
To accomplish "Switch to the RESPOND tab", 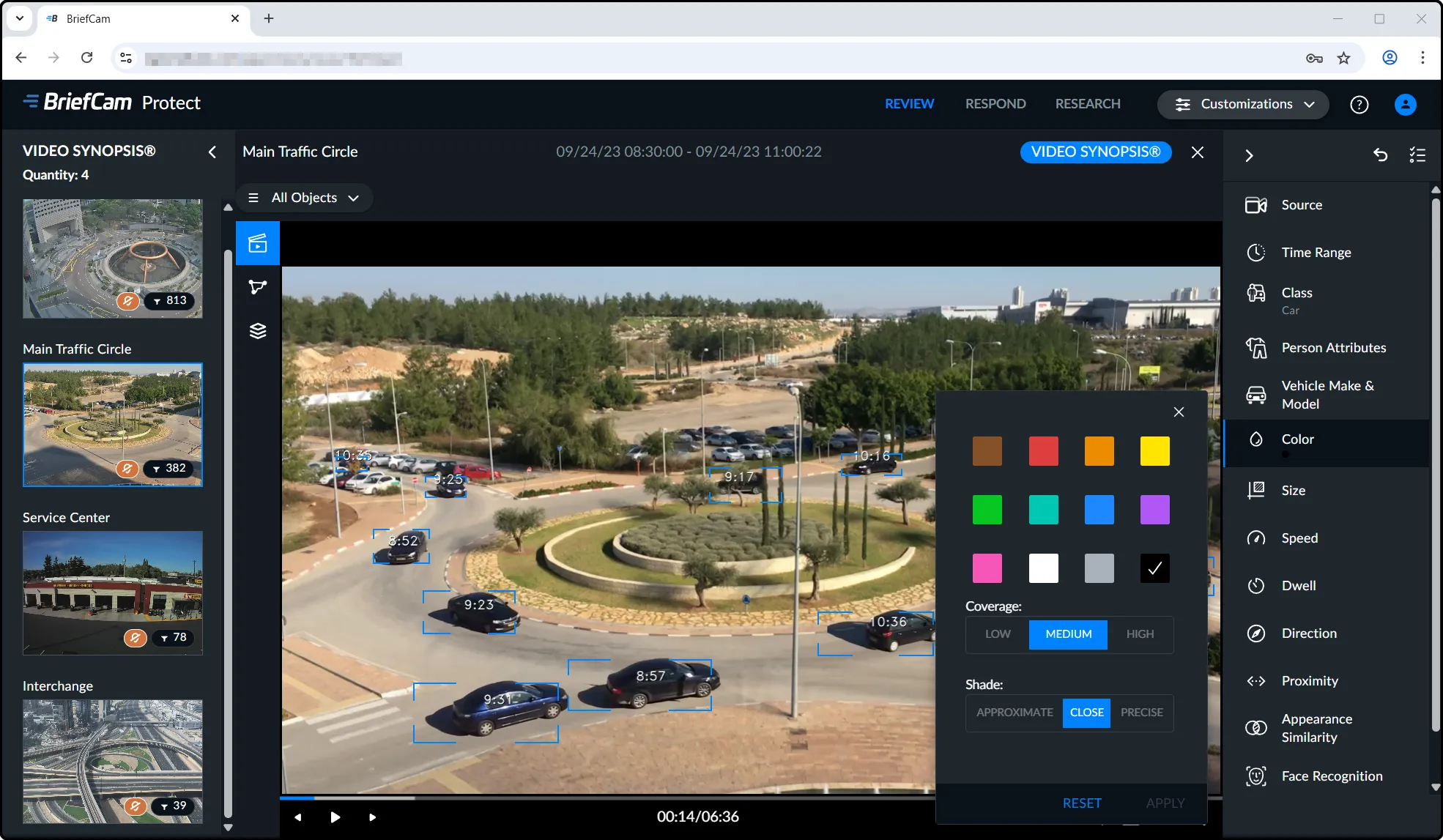I will point(995,104).
